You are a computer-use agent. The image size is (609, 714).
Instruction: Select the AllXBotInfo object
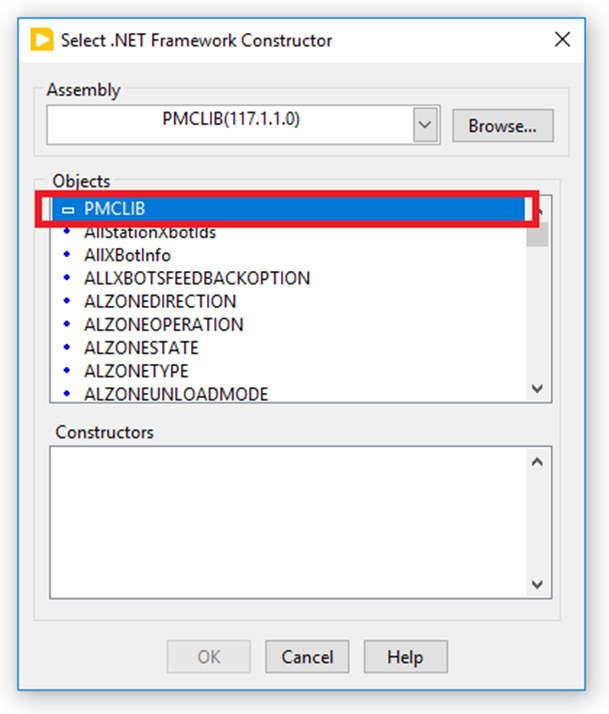[x=127, y=255]
